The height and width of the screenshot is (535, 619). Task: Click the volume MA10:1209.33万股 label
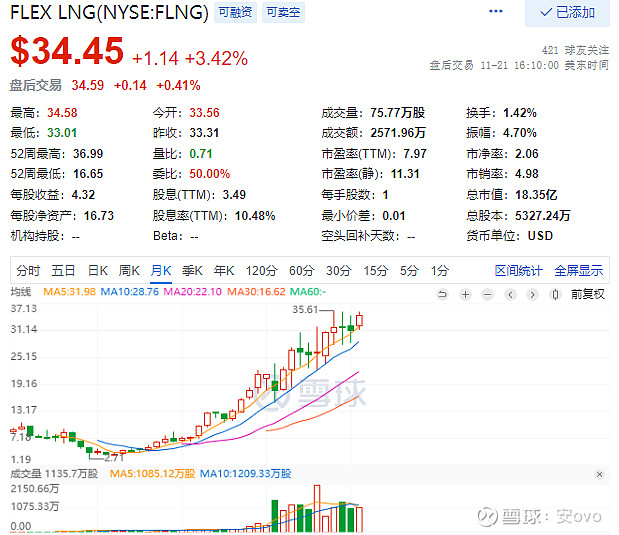click(x=246, y=474)
